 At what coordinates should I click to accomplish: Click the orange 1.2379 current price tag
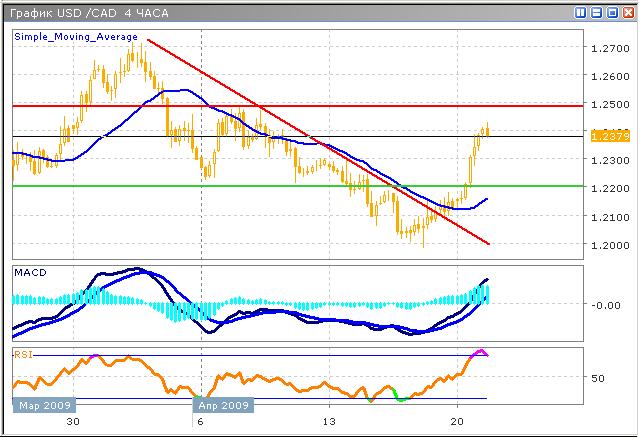pos(610,136)
